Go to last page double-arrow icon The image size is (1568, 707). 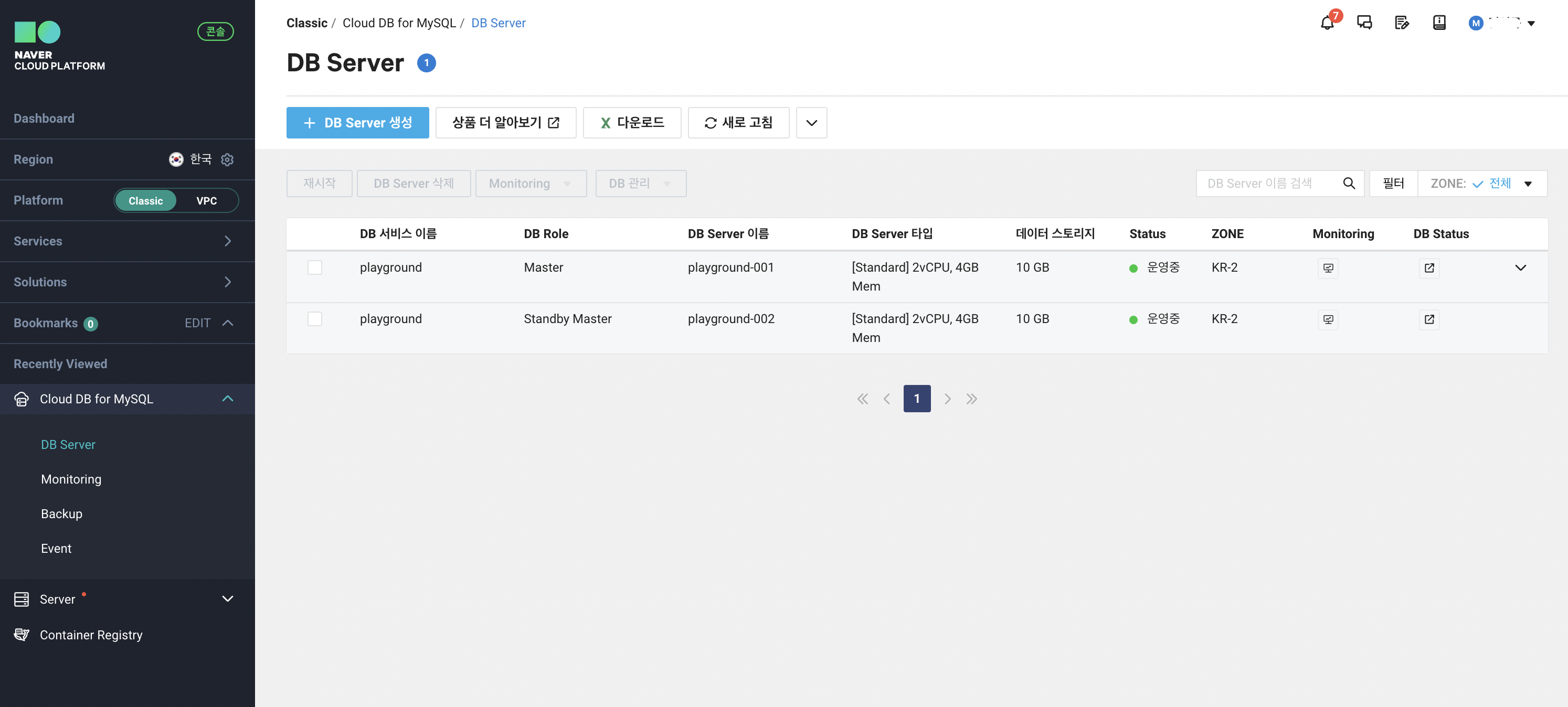[971, 399]
